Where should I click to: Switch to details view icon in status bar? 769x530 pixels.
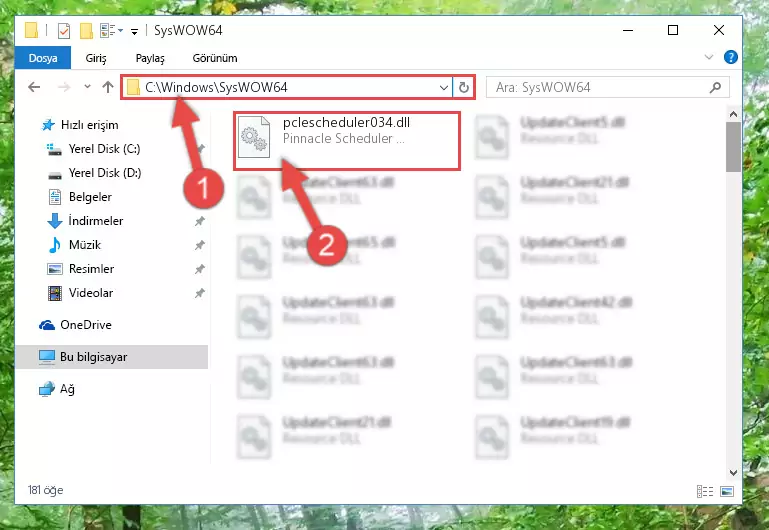pyautogui.click(x=705, y=491)
